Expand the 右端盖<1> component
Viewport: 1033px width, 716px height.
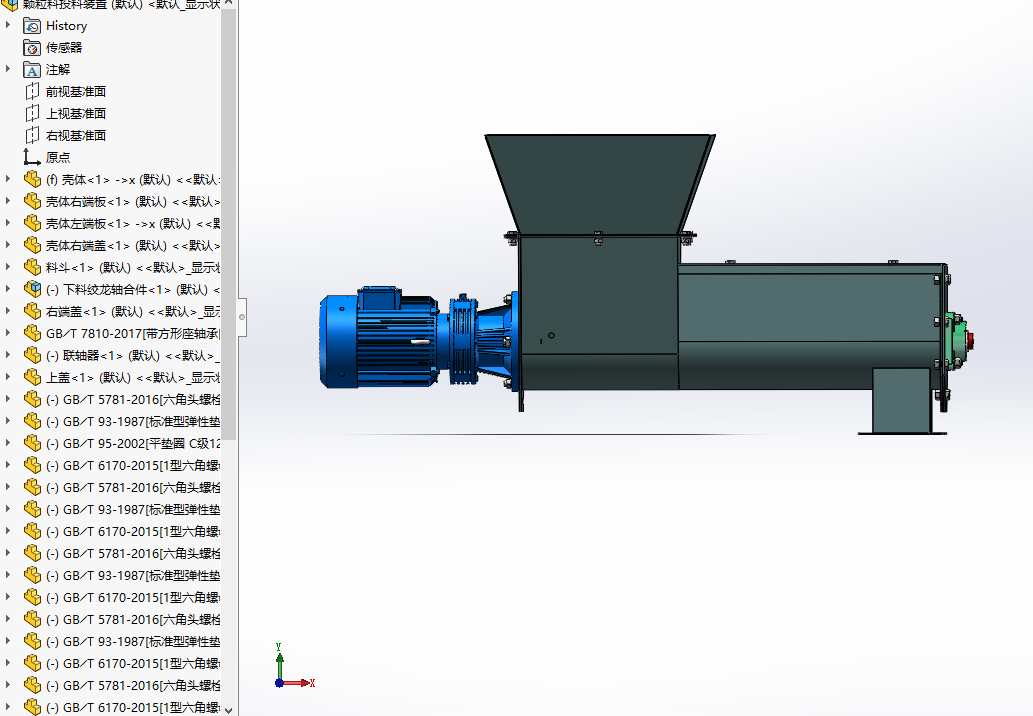pyautogui.click(x=8, y=311)
